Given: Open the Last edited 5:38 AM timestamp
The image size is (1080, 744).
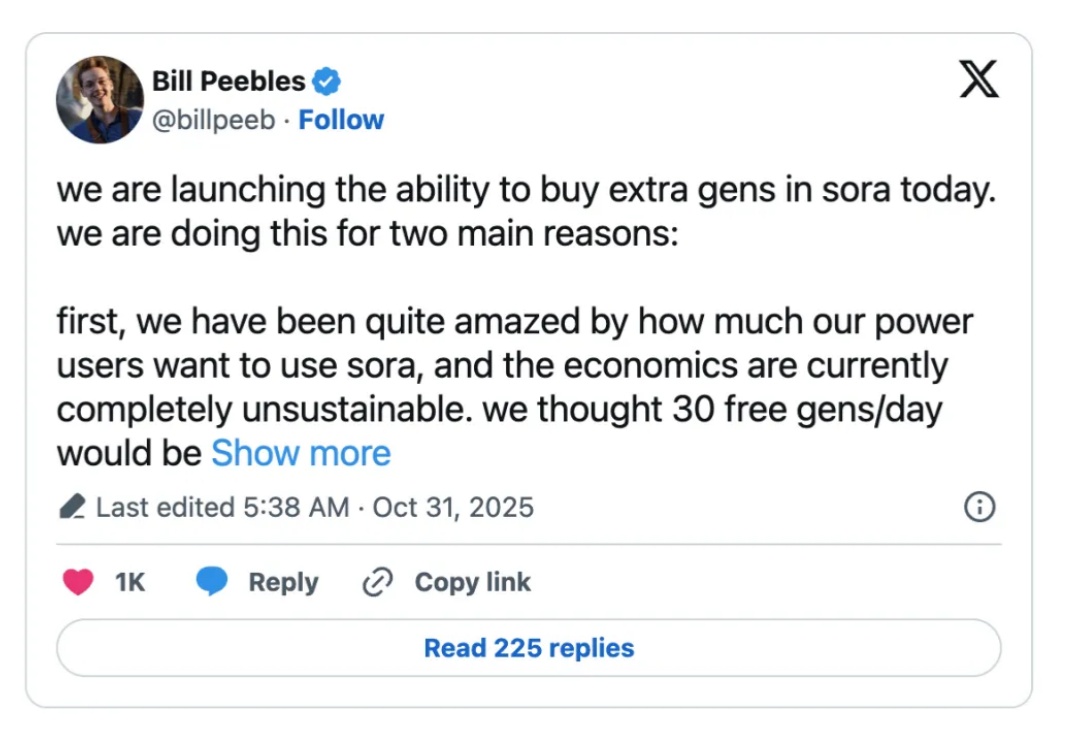Looking at the screenshot, I should pyautogui.click(x=222, y=507).
